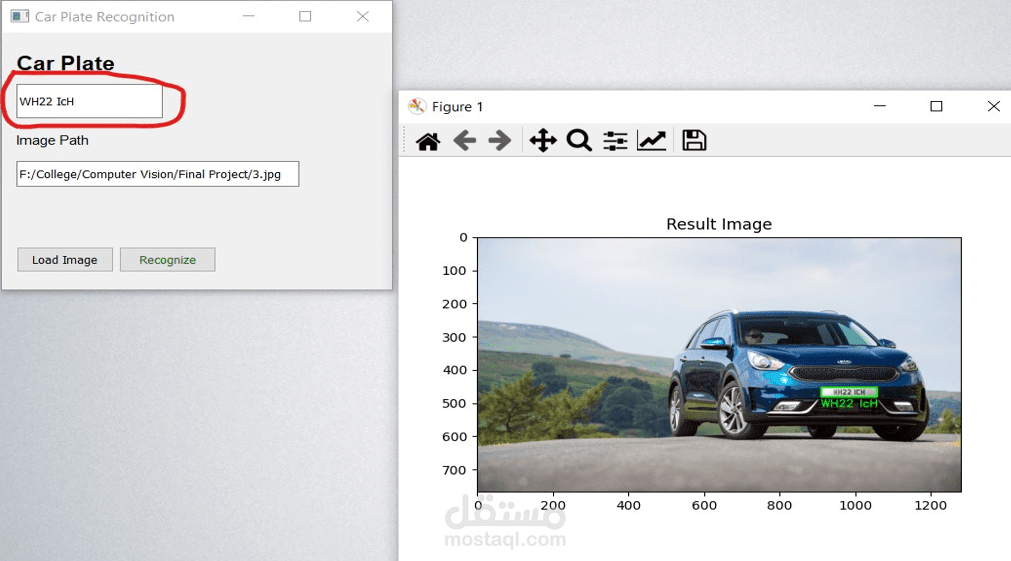Go back to previous view in Figure 1
The height and width of the screenshot is (561, 1011).
pyautogui.click(x=464, y=140)
